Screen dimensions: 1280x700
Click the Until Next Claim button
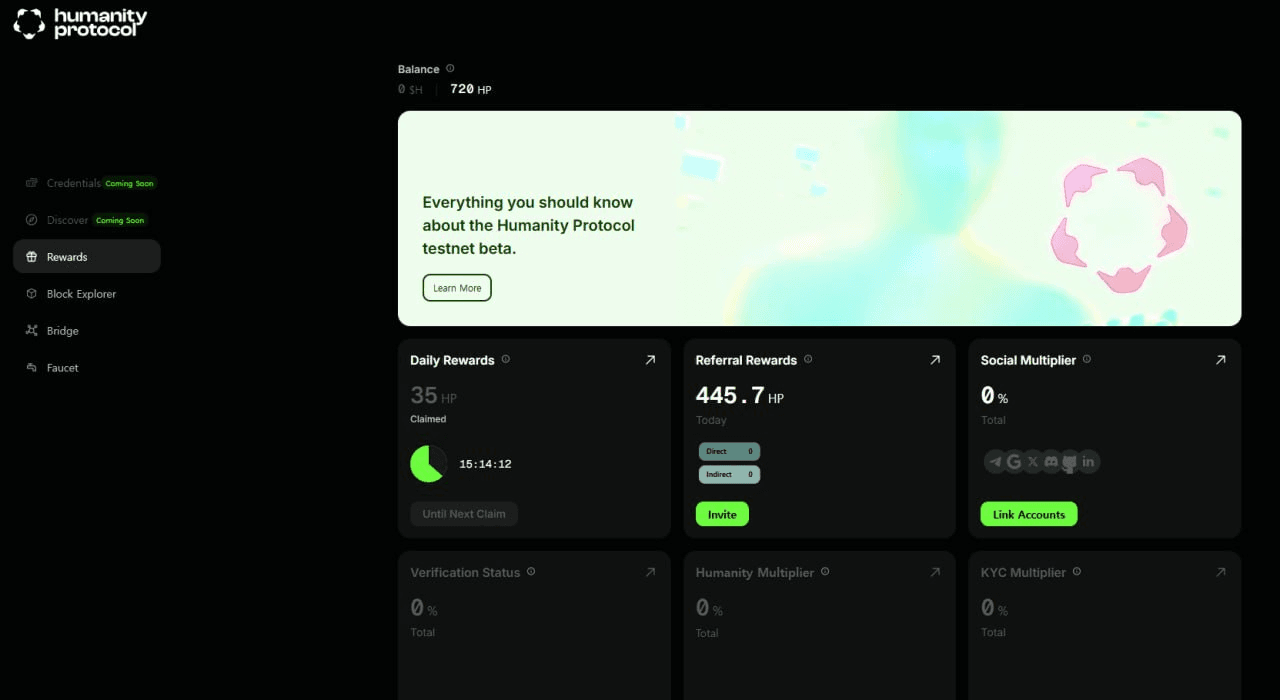[464, 514]
